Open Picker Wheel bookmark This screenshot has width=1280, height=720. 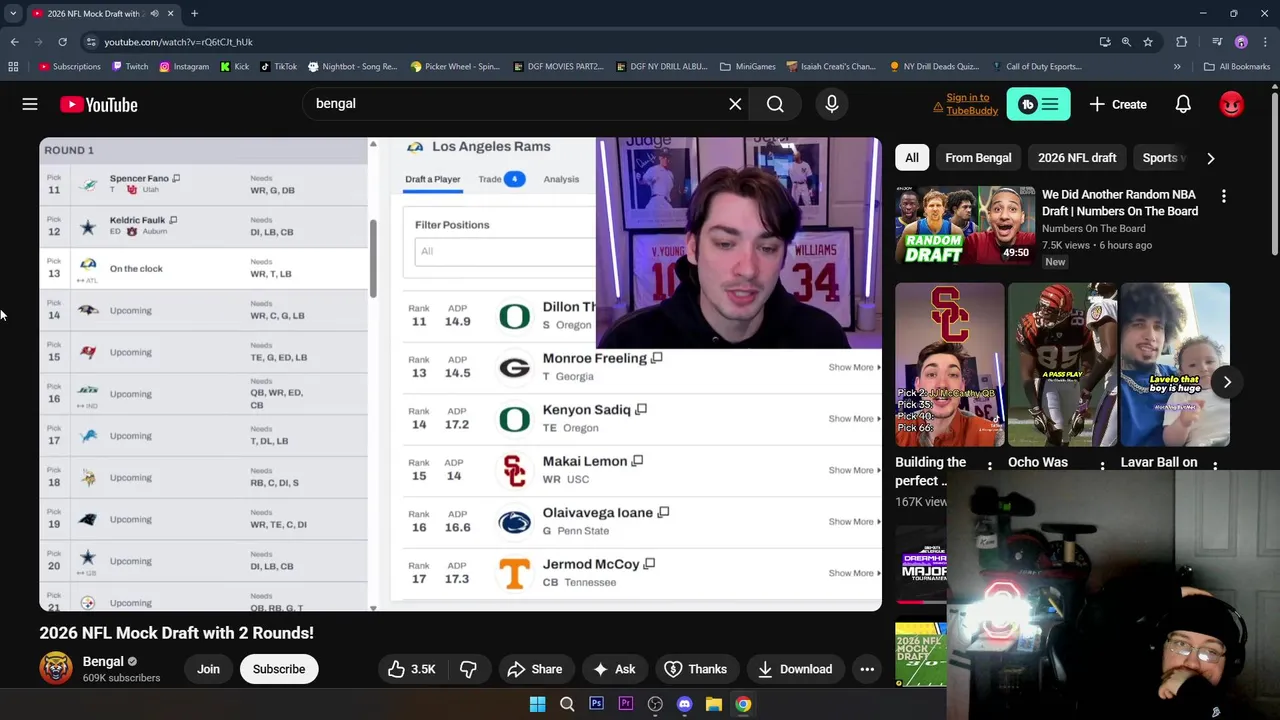(x=455, y=66)
